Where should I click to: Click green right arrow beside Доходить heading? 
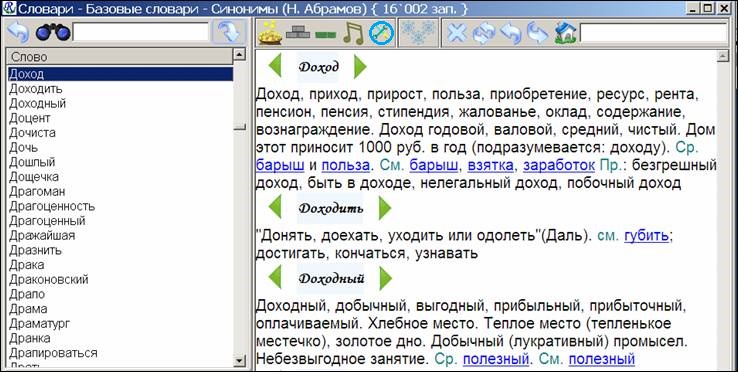[x=385, y=208]
